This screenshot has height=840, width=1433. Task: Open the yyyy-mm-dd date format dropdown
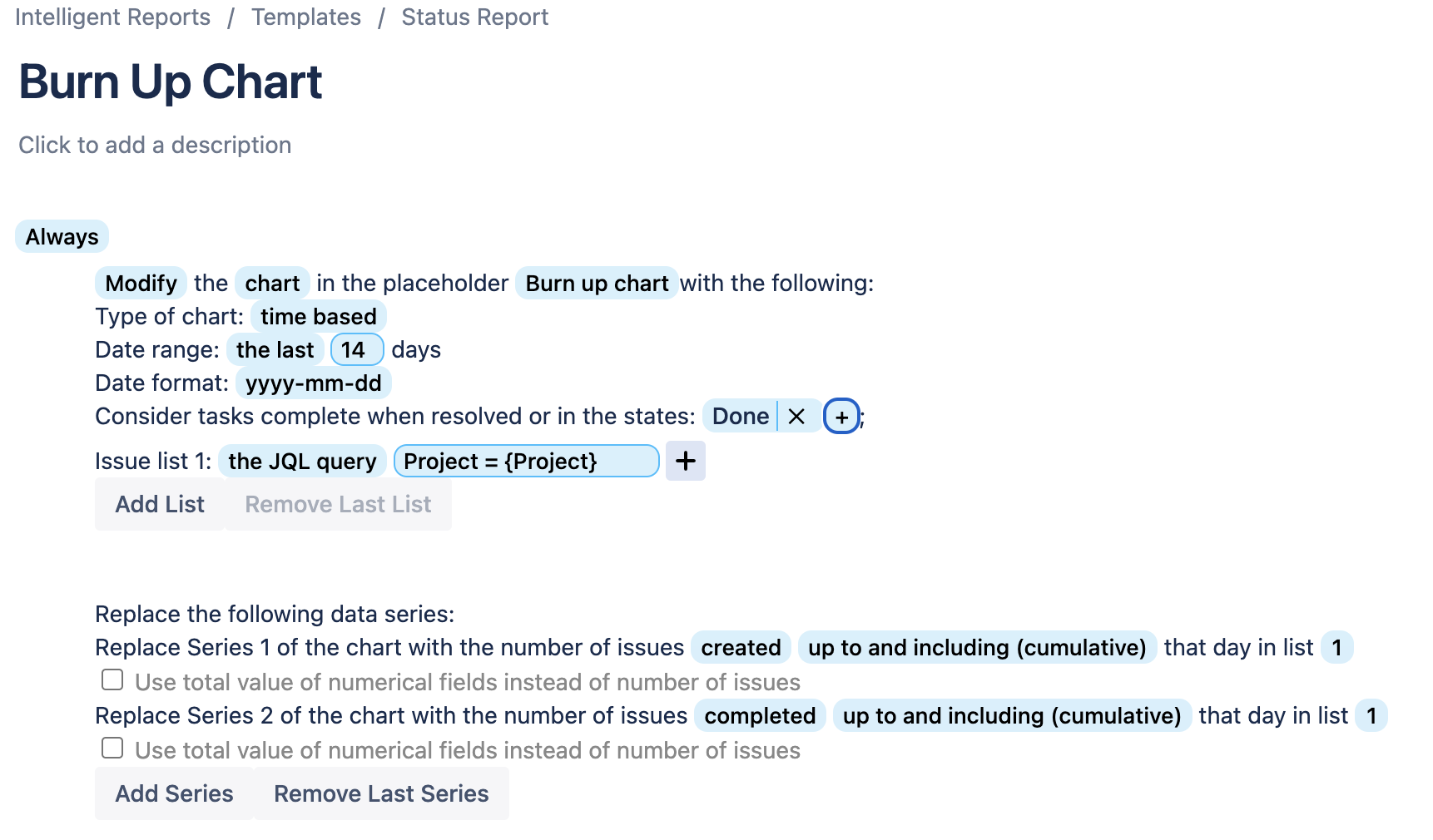tap(313, 383)
